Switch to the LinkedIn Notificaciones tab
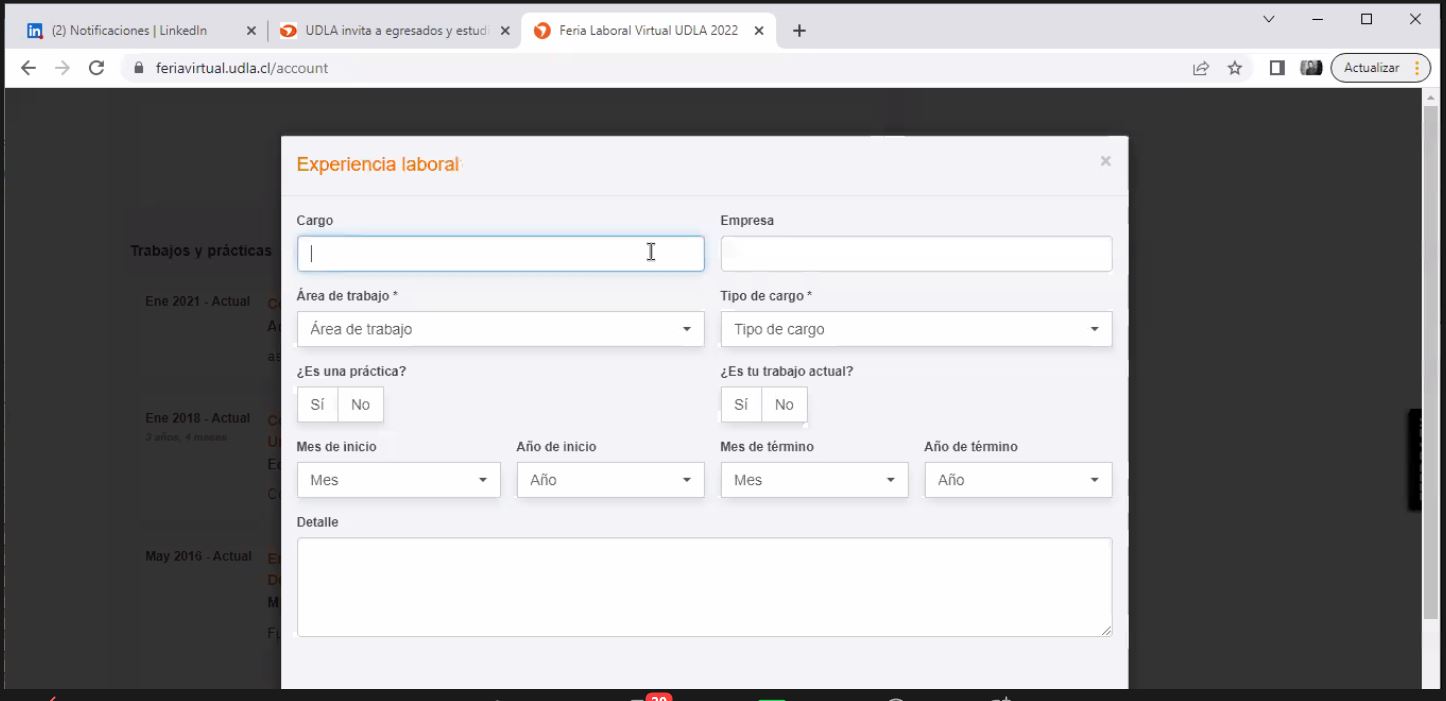 (130, 31)
